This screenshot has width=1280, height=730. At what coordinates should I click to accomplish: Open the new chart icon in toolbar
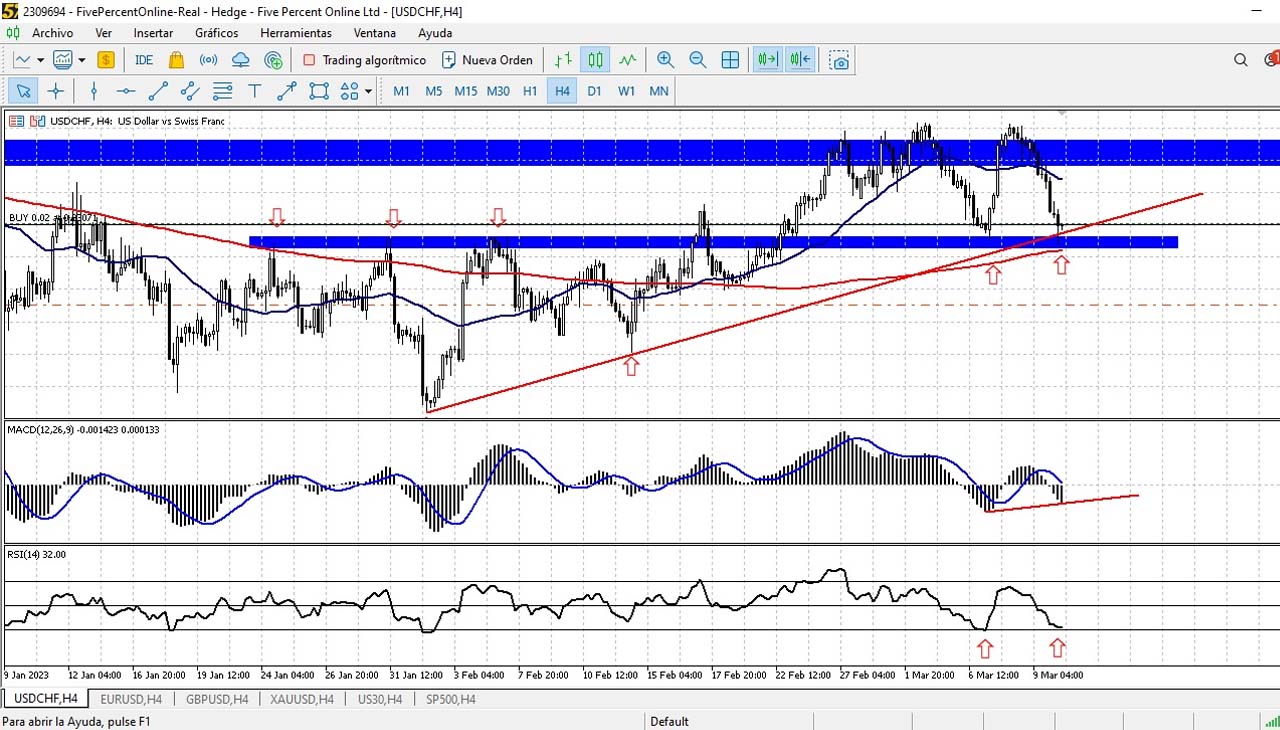[21, 60]
